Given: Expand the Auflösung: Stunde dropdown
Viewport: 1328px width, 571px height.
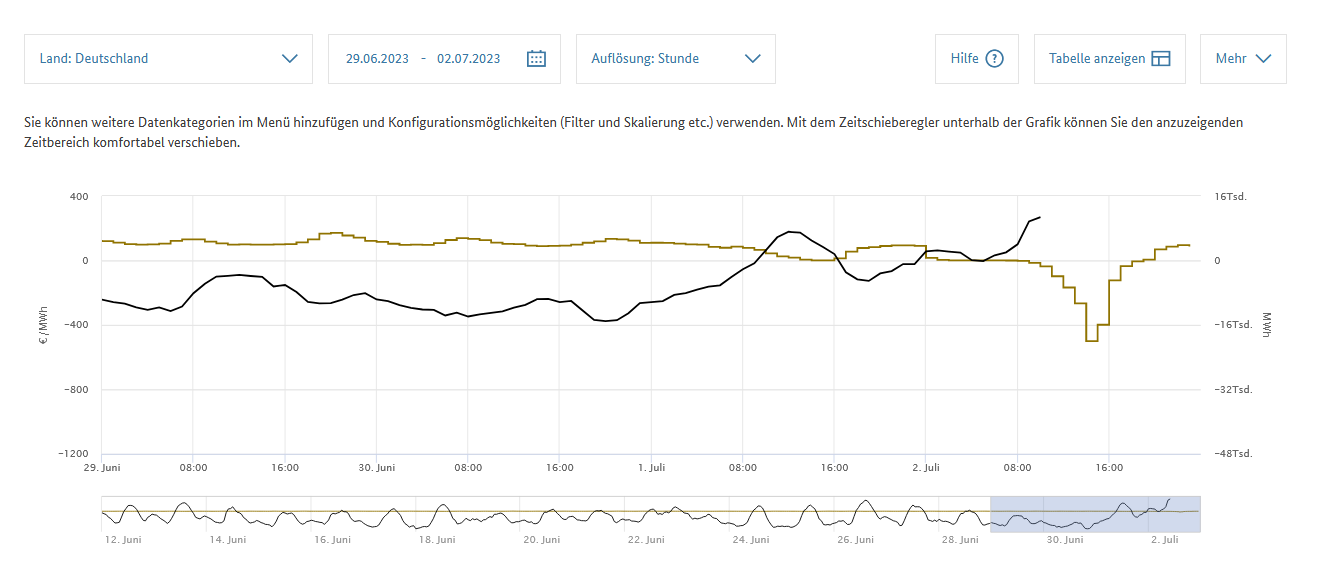Looking at the screenshot, I should pos(660,58).
